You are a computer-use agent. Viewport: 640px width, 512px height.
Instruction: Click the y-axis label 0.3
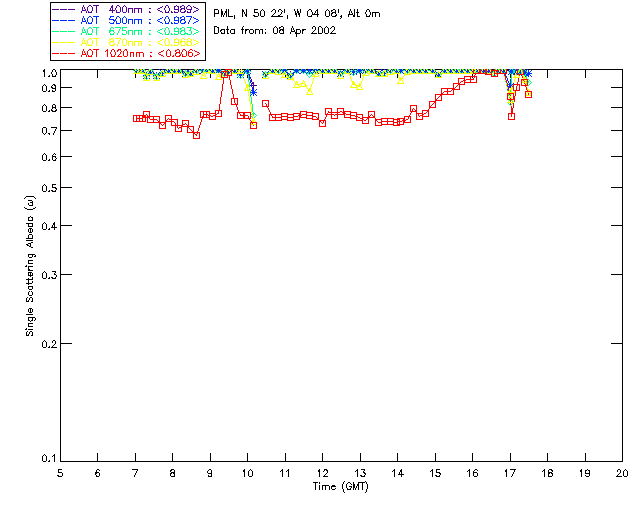point(49,275)
